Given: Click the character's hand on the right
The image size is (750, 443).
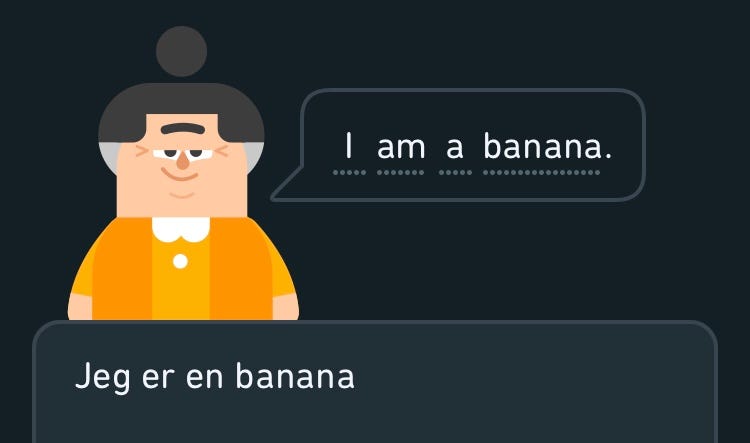Looking at the screenshot, I should 286,307.
